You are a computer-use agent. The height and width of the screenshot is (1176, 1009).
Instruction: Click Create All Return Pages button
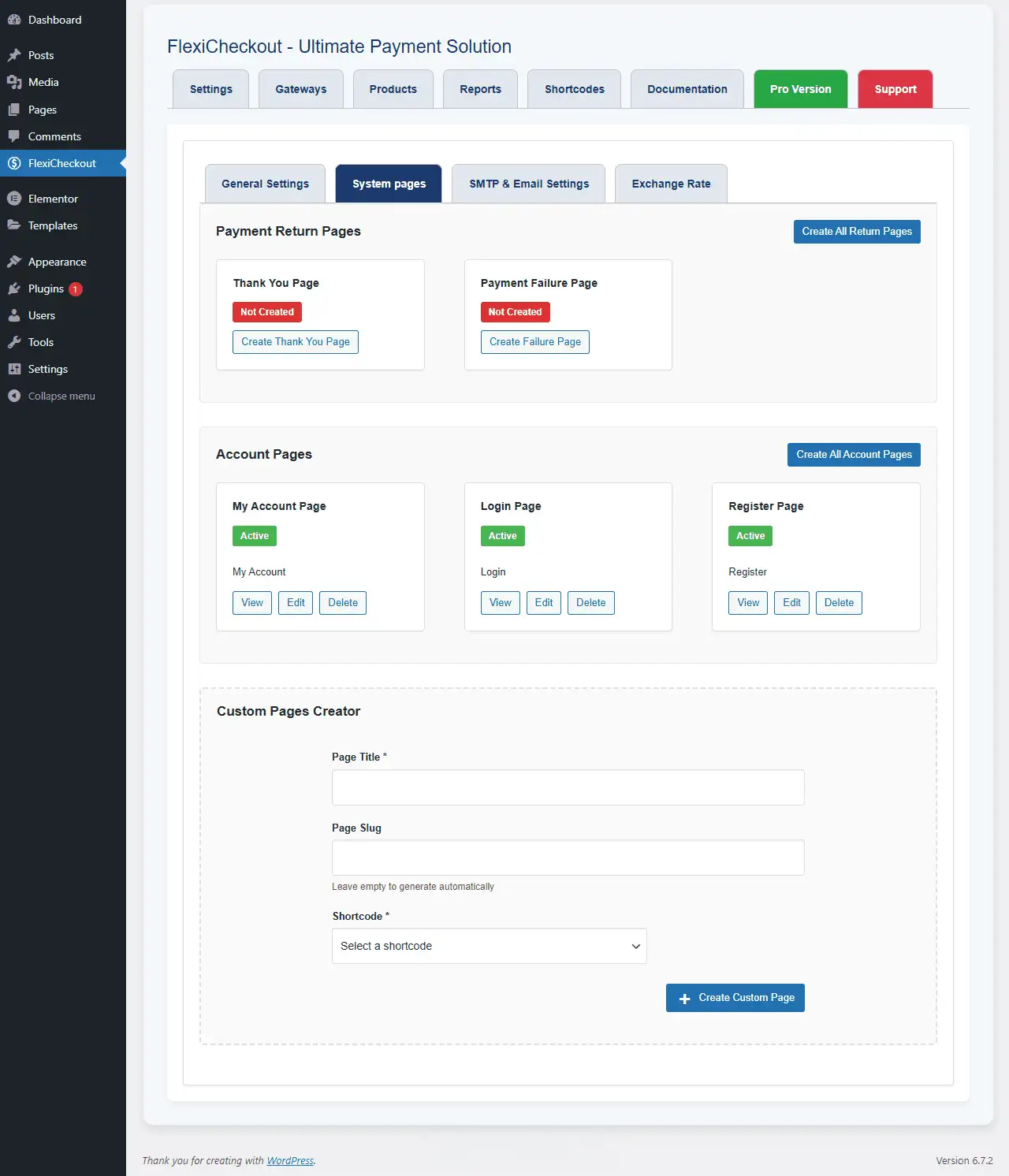857,232
